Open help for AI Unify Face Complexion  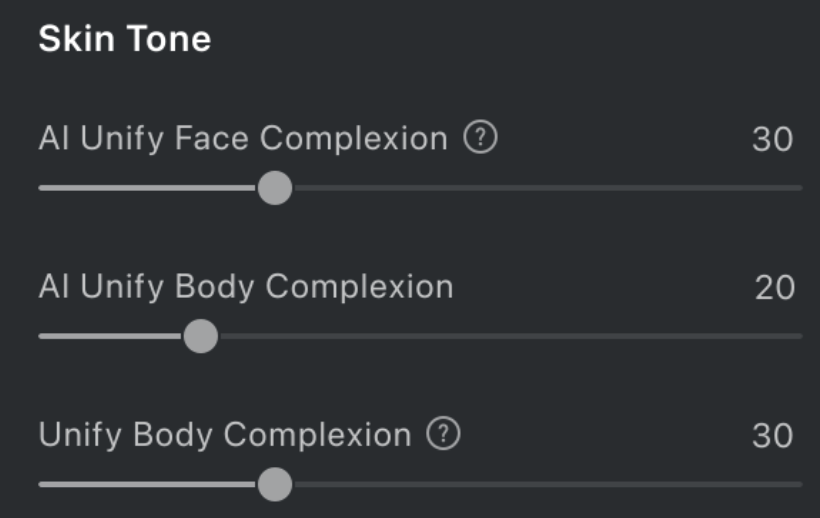(481, 139)
